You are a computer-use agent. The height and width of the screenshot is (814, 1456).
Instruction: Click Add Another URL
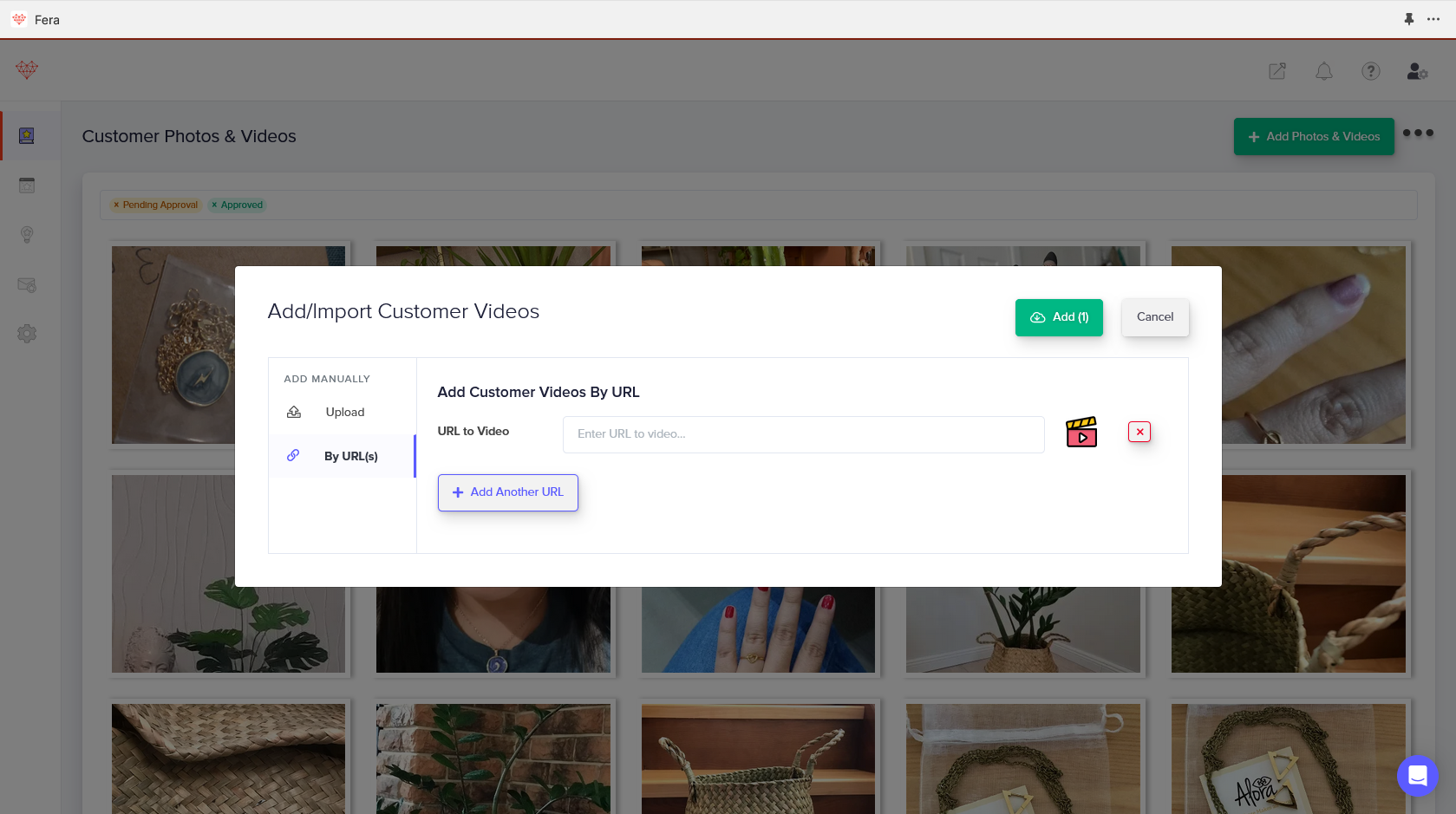(x=508, y=492)
